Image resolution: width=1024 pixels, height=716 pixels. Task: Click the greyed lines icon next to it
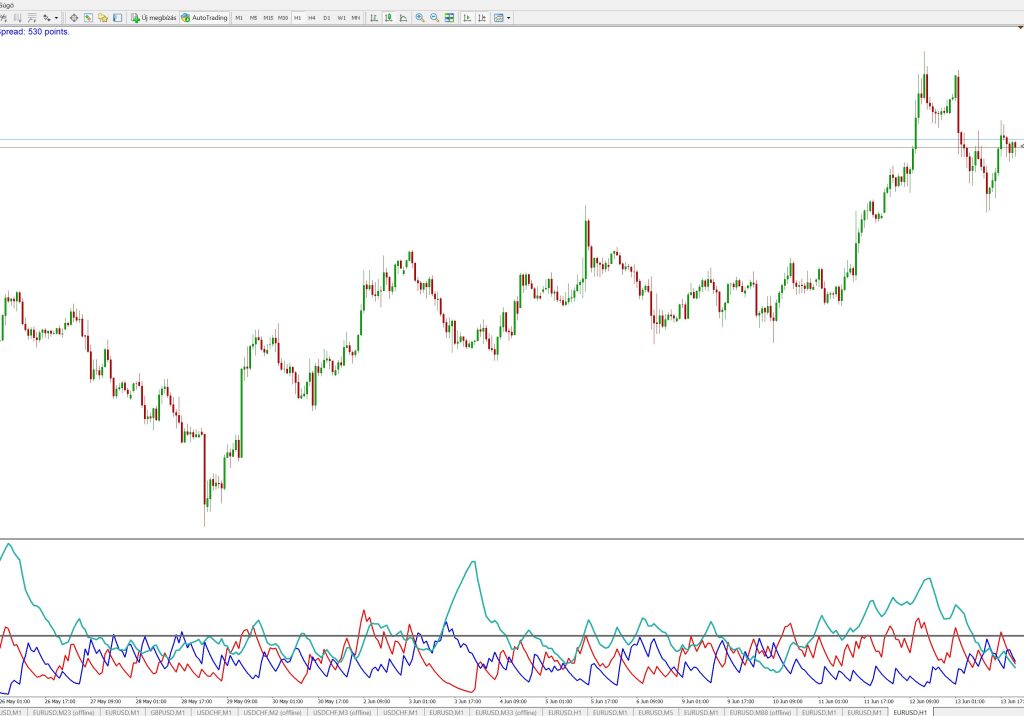pos(32,18)
